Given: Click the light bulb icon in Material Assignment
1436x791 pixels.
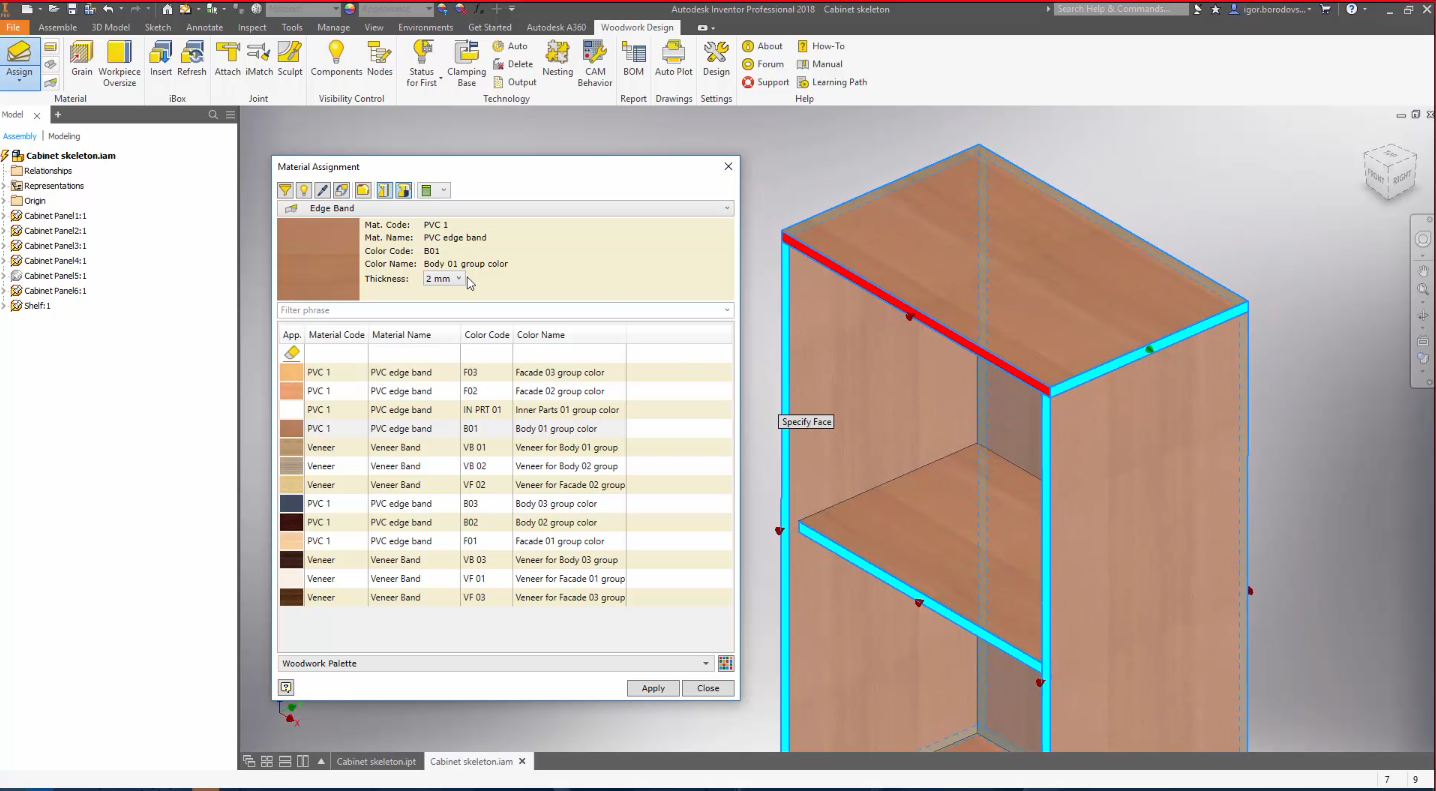Looking at the screenshot, I should [x=304, y=190].
